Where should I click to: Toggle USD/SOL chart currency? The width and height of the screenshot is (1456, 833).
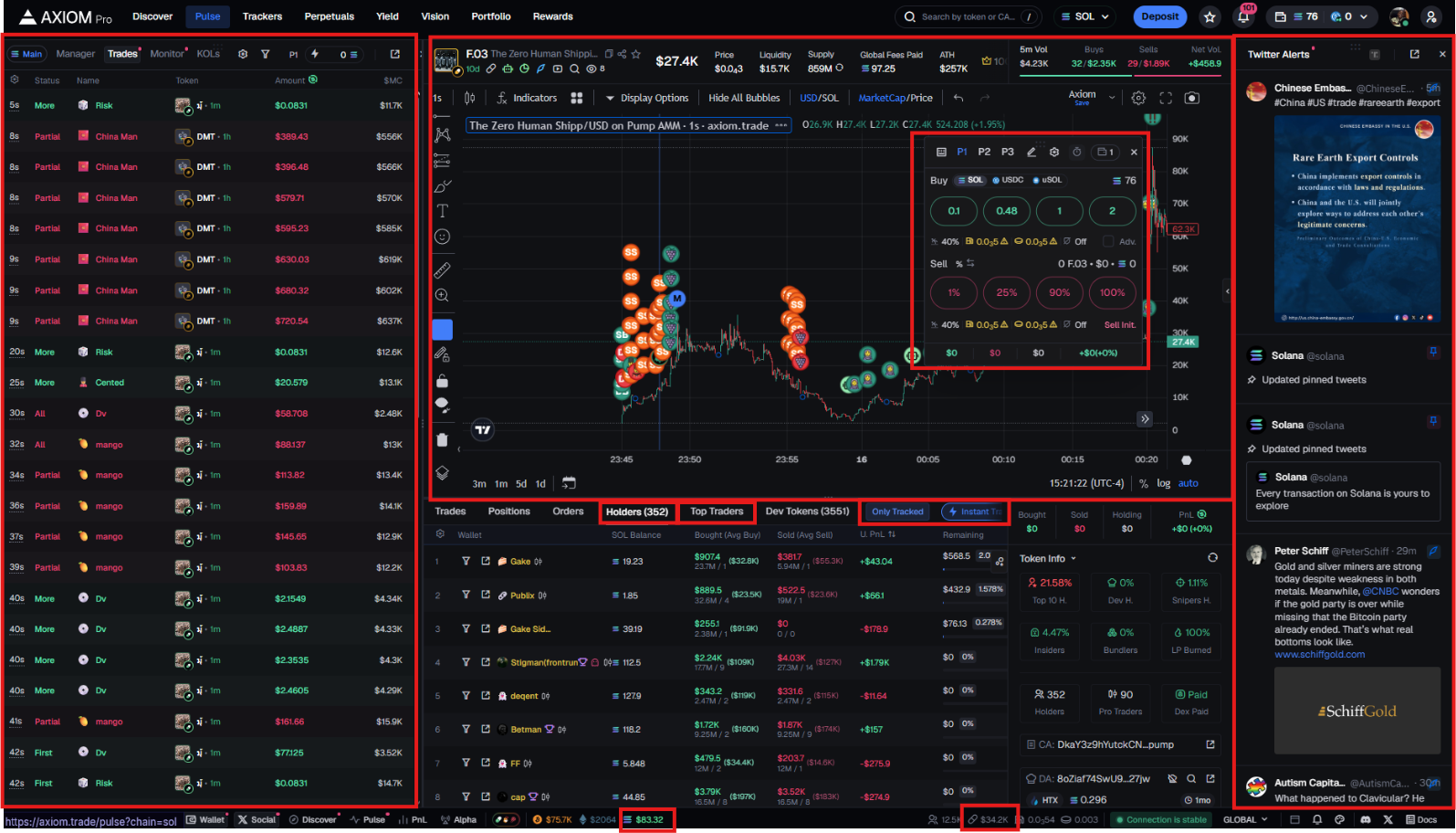(819, 98)
